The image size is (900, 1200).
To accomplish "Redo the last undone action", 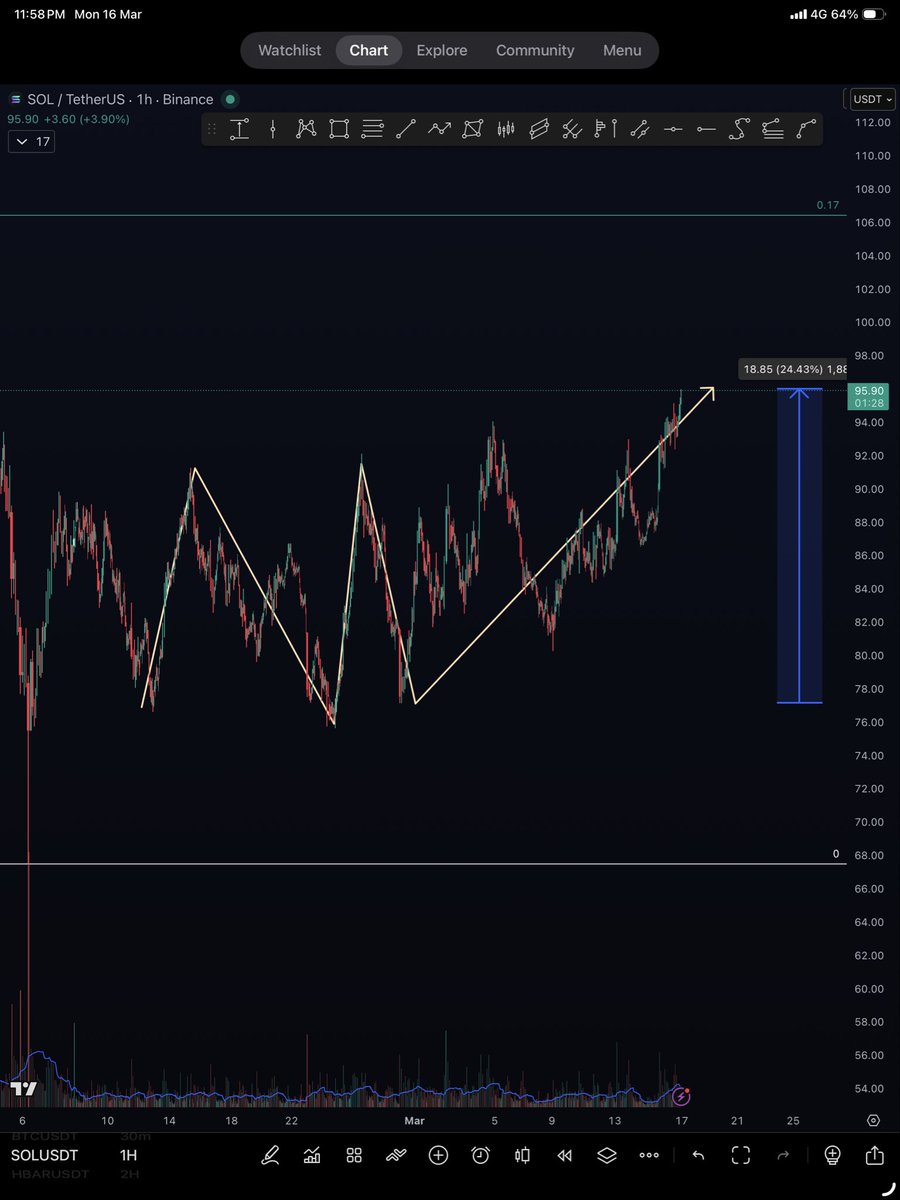I will pos(783,1155).
